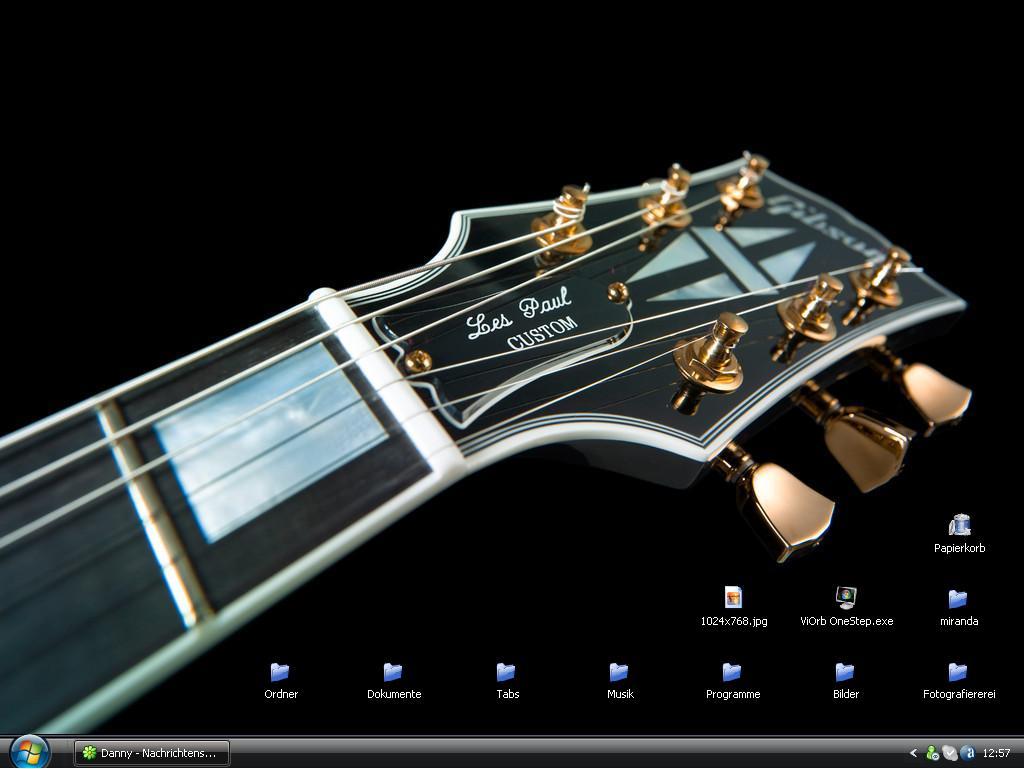Screen dimensions: 1024x769
Task: Click the green messenger buddy tray icon
Action: pos(933,753)
